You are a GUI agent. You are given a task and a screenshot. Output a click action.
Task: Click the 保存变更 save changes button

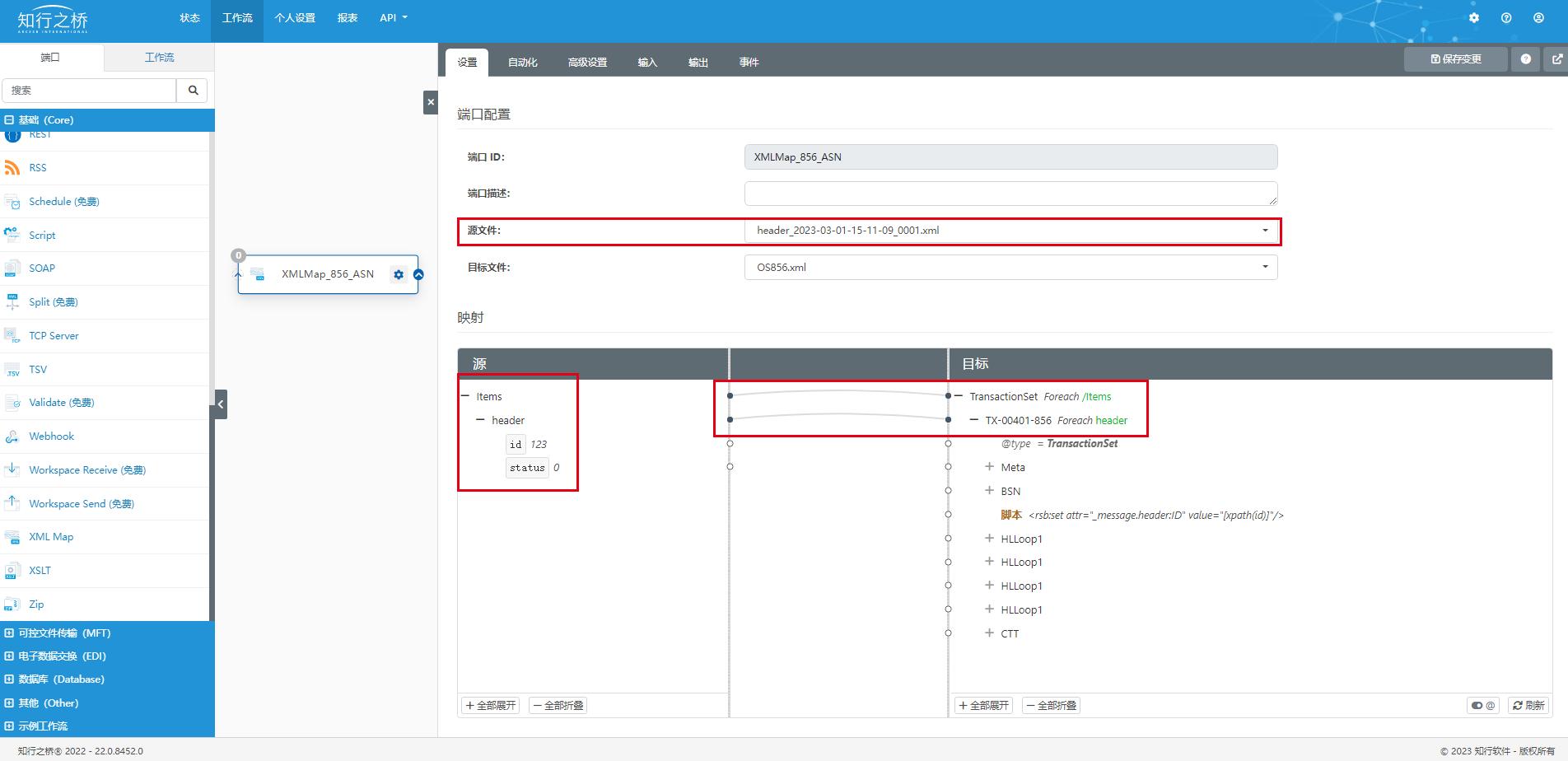coord(1456,59)
